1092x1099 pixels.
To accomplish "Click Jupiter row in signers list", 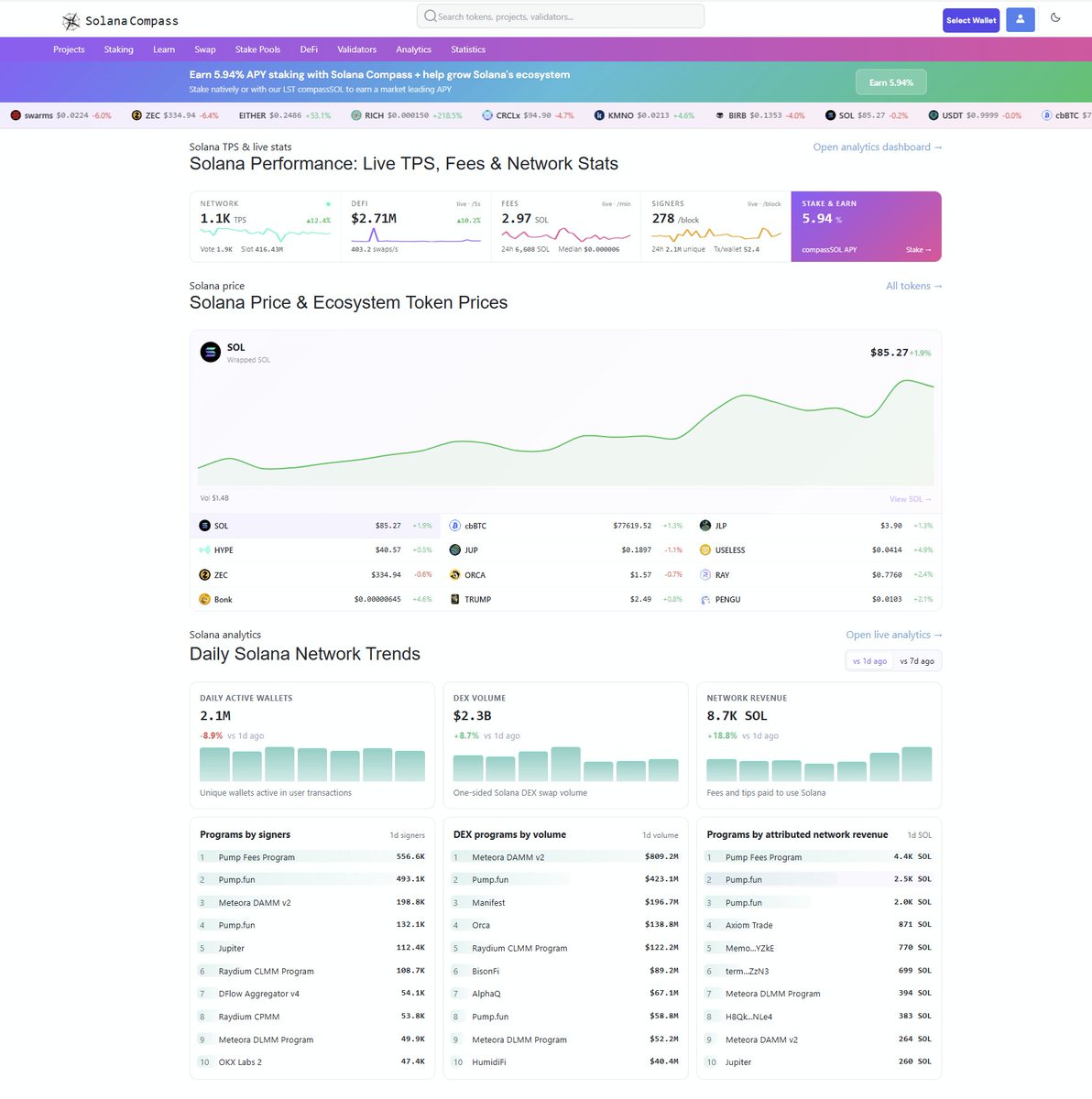I will coord(312,948).
